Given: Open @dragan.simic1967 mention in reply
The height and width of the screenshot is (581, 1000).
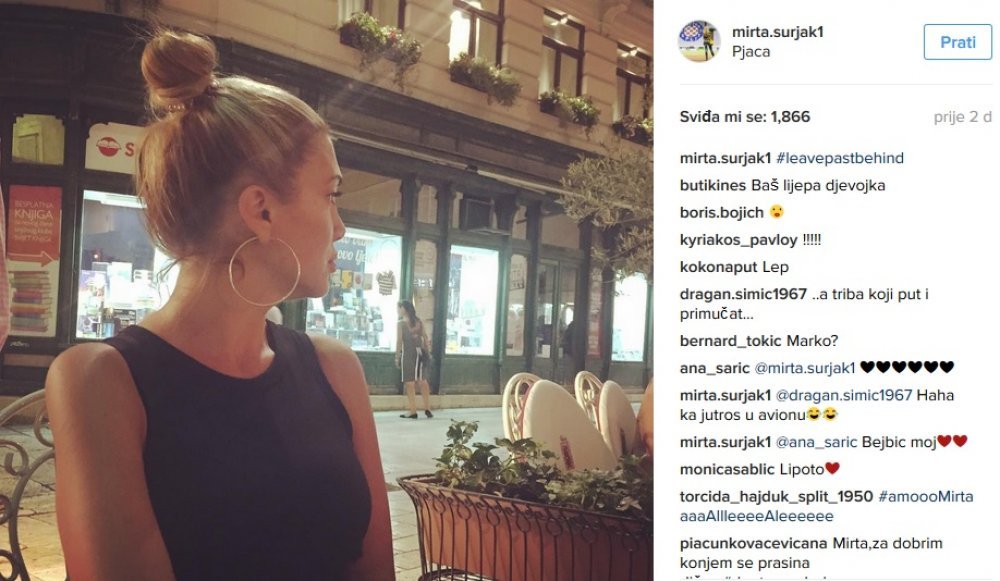Looking at the screenshot, I should [844, 395].
